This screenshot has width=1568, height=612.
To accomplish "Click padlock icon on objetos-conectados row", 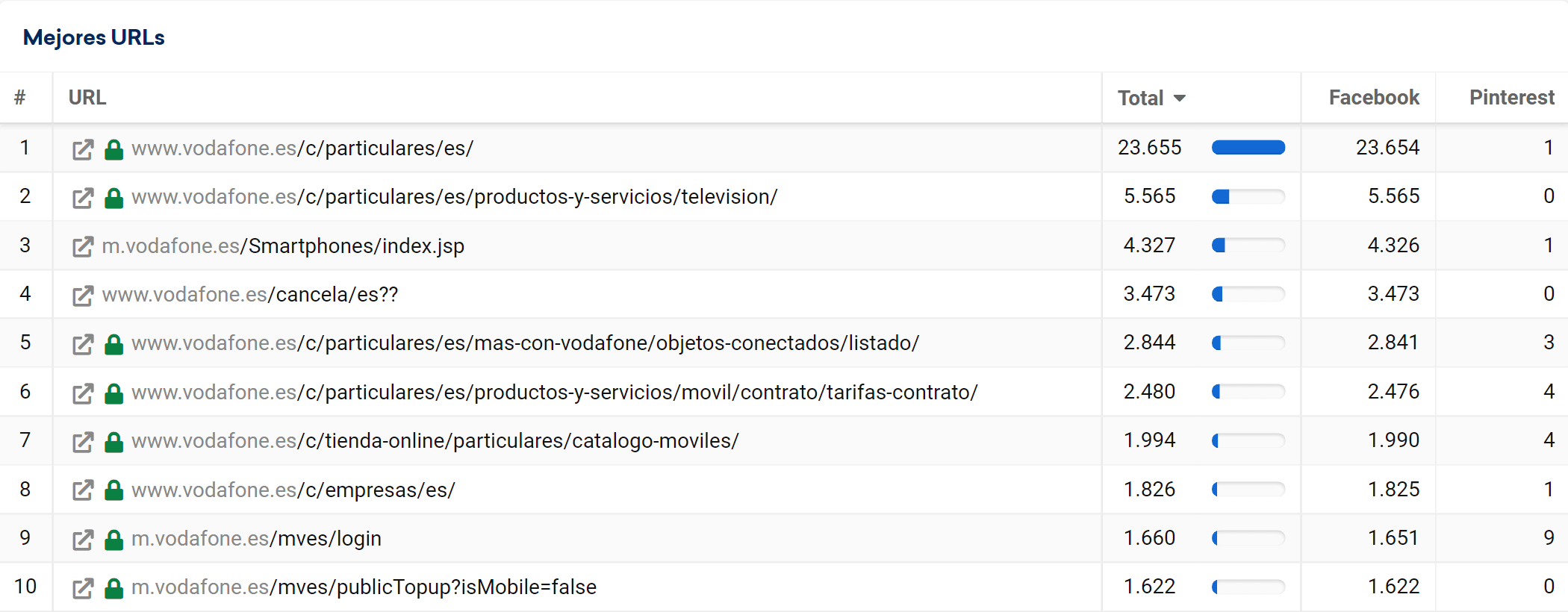I will (x=113, y=344).
